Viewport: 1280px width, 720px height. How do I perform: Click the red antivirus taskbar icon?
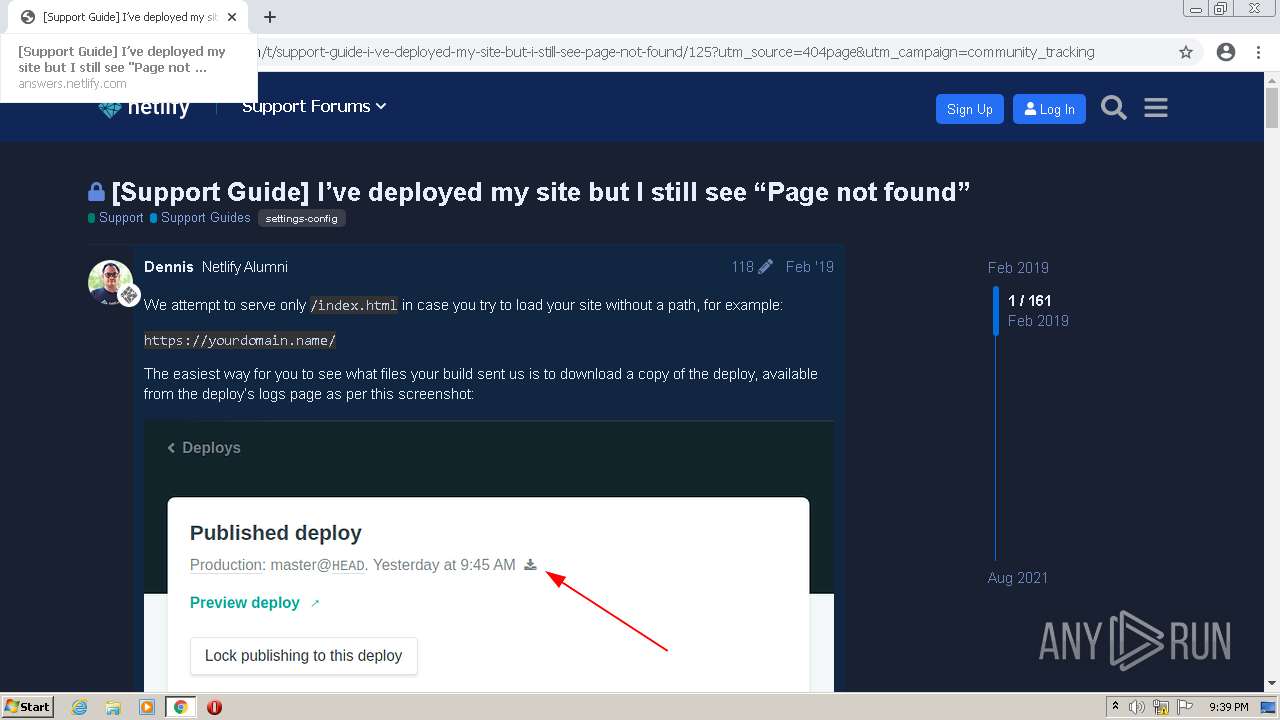214,707
